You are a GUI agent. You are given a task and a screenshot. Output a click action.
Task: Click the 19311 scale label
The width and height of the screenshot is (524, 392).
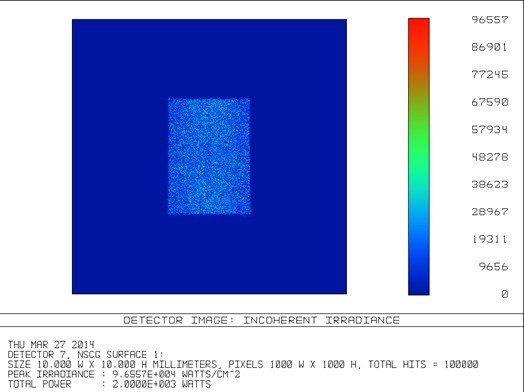coord(490,239)
